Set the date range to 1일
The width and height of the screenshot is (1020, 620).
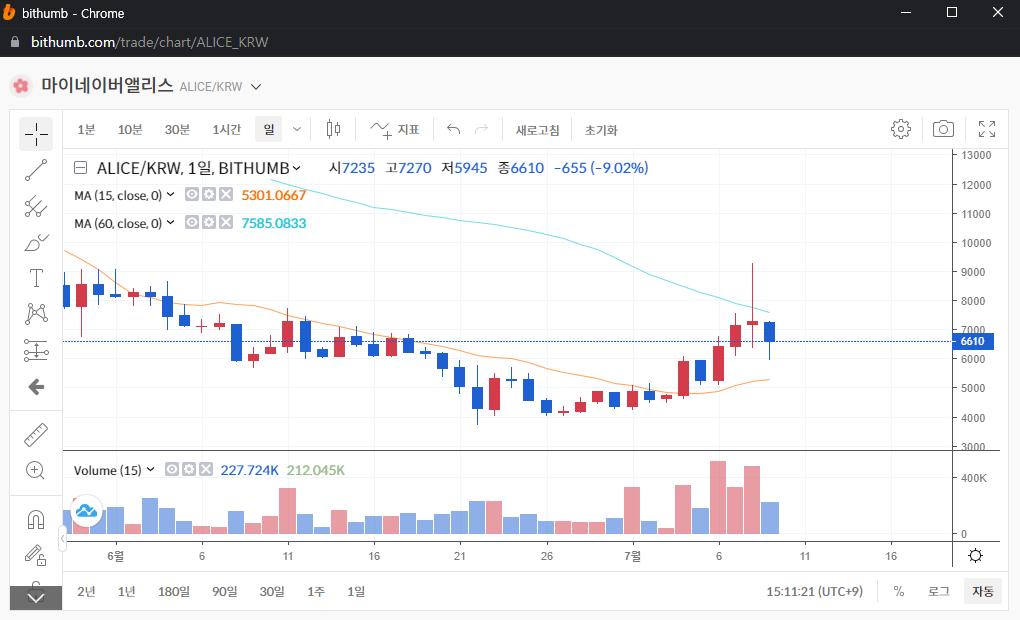[x=356, y=591]
